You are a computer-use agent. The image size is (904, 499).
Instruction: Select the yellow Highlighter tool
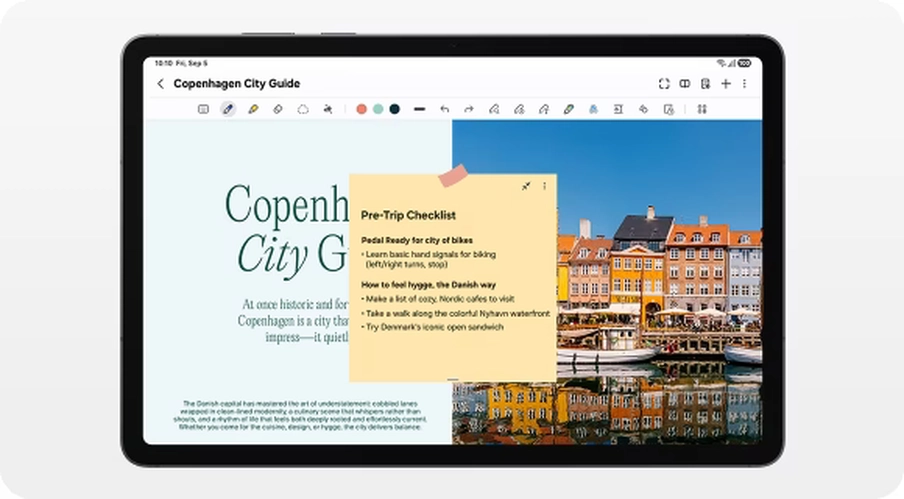[x=253, y=109]
